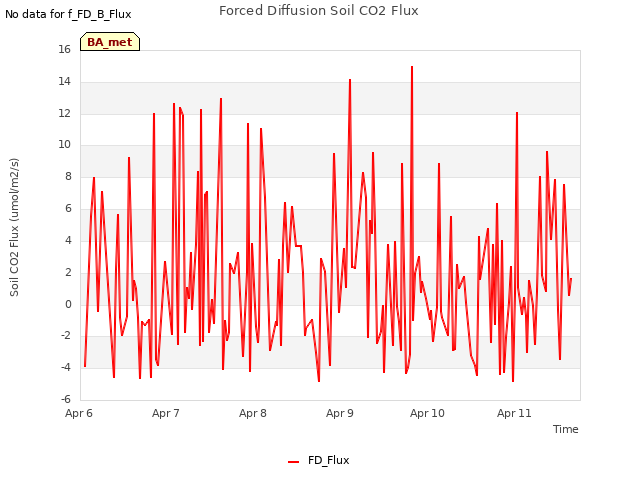Click the y-axis tick value -2
This screenshot has height=480, width=640.
pyautogui.click(x=66, y=336)
